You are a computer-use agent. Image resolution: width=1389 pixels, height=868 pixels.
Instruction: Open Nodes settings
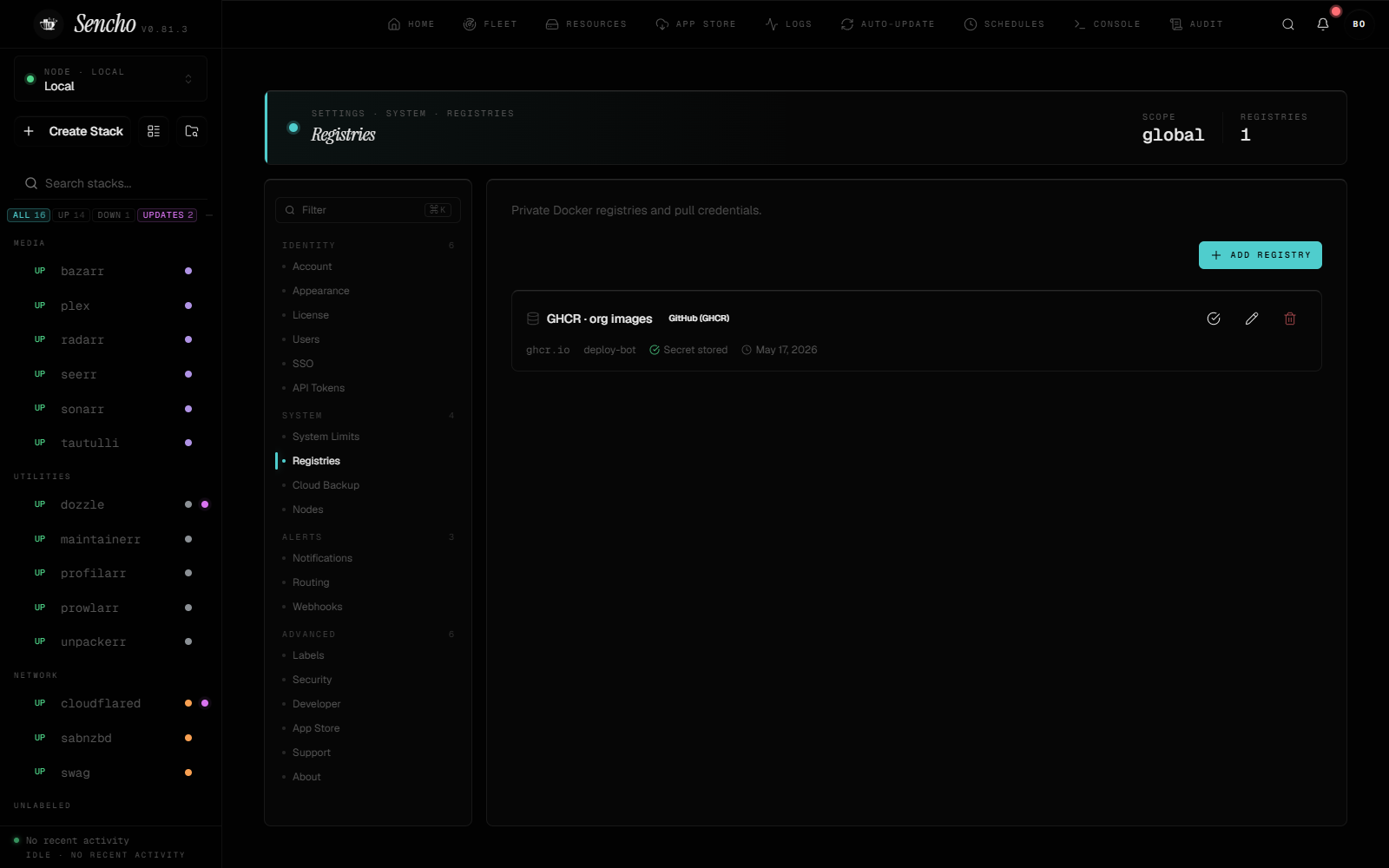[368, 510]
